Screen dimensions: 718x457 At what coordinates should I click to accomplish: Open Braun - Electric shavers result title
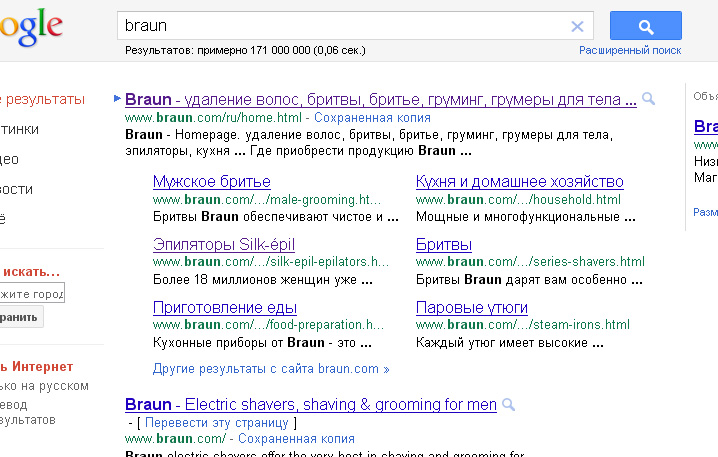(311, 405)
